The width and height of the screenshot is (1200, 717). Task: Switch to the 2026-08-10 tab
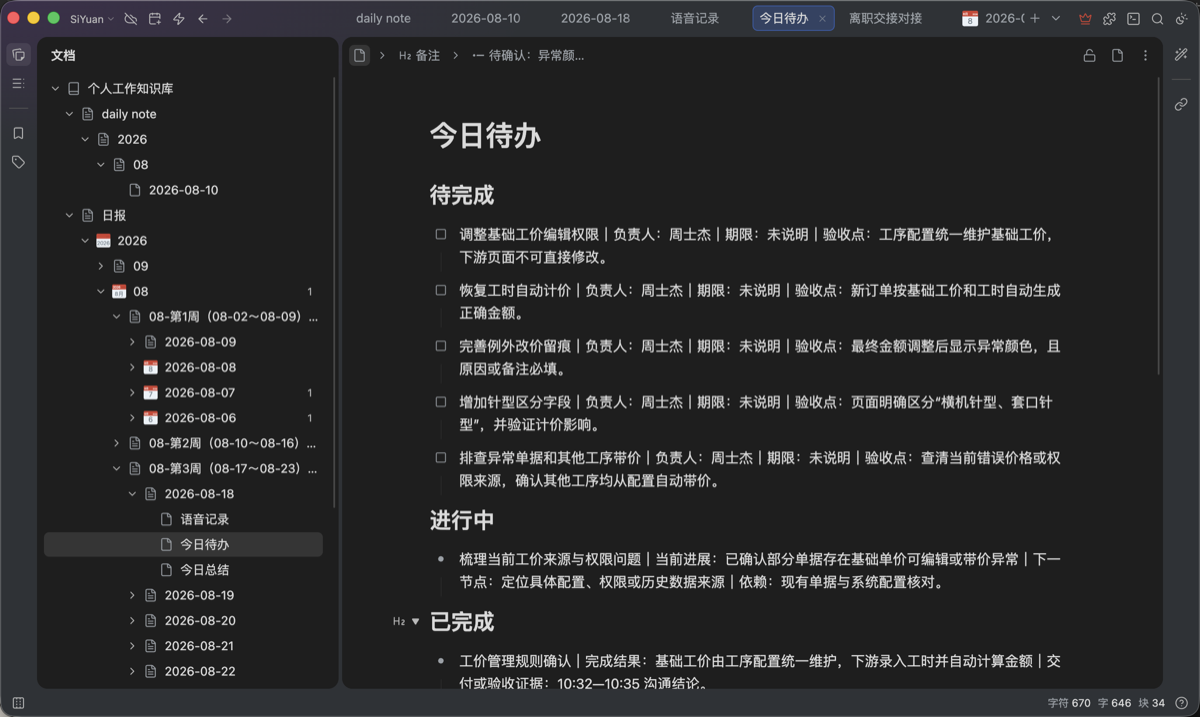[x=485, y=19]
